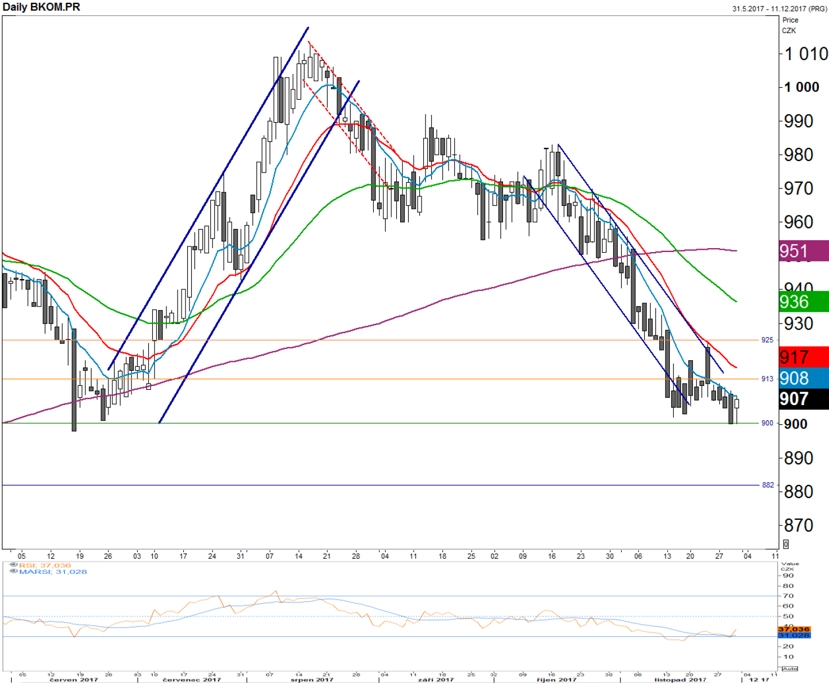Image resolution: width=829 pixels, height=683 pixels.
Task: Click the small scale icon below price axis
Action: (x=786, y=543)
